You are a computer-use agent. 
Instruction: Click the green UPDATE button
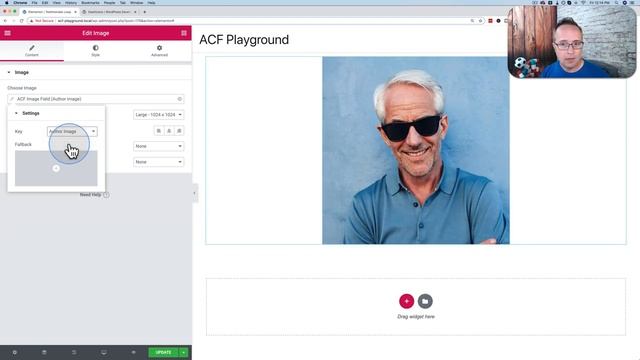pos(163,352)
